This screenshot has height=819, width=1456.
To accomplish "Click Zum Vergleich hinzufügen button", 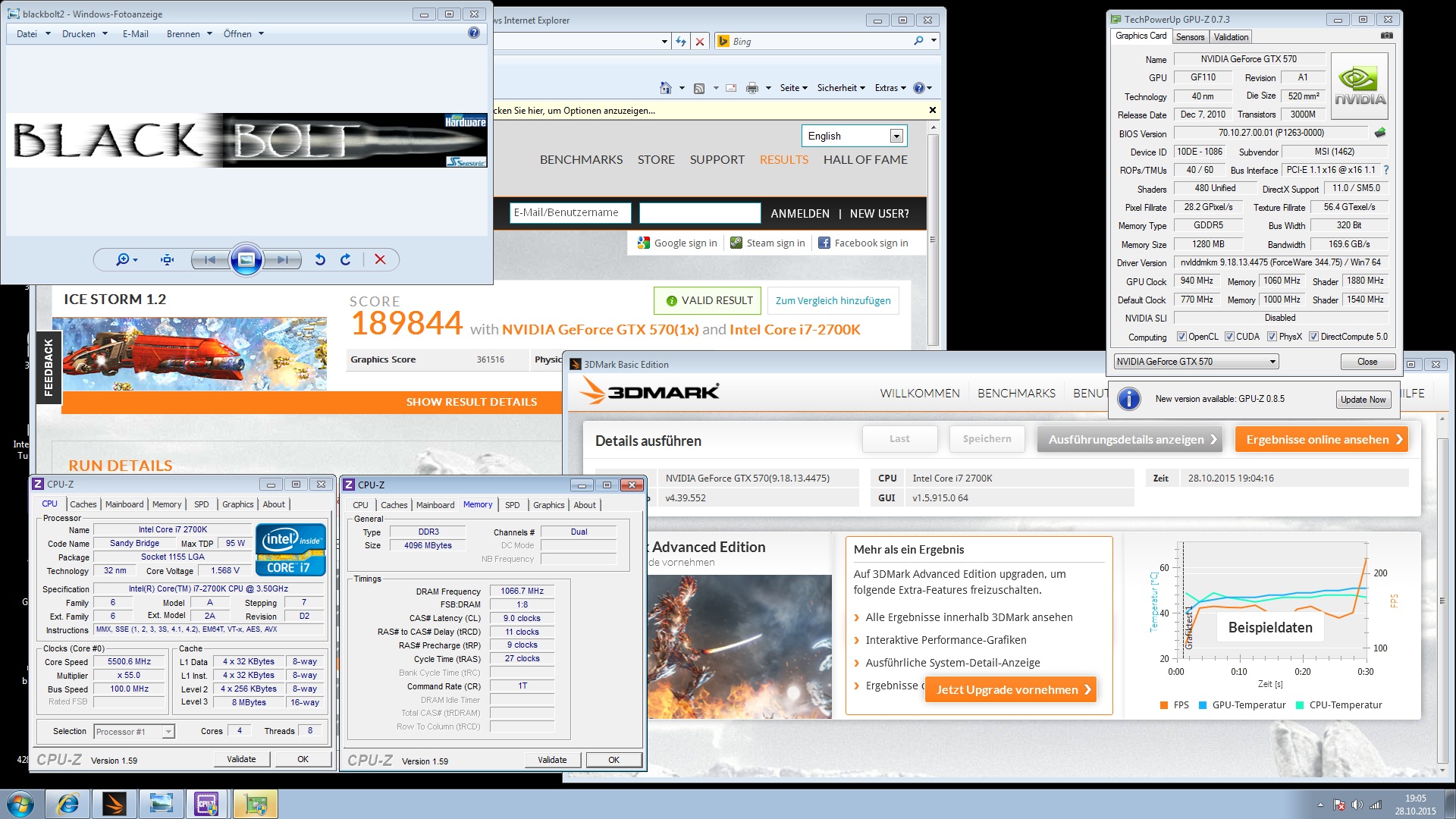I will 833,300.
